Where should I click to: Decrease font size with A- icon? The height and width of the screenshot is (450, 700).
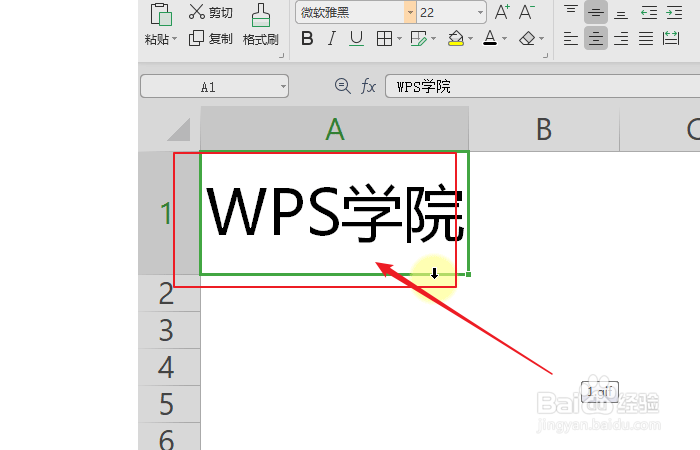527,12
